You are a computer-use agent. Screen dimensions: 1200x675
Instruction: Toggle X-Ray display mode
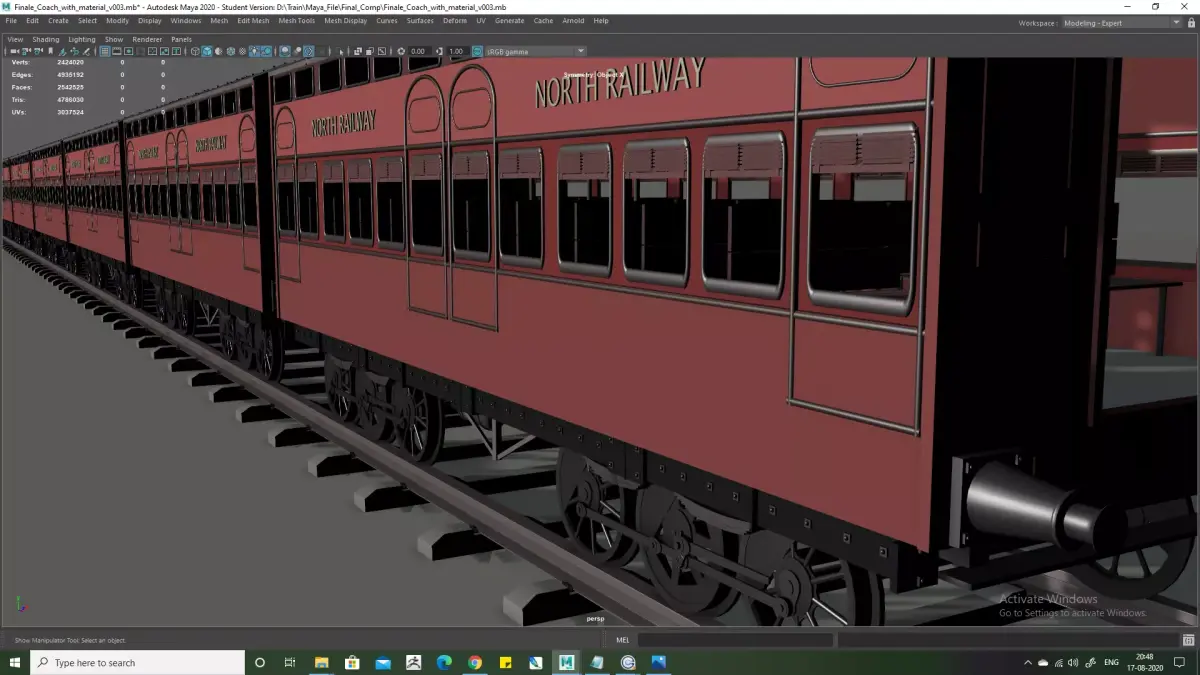tap(357, 51)
